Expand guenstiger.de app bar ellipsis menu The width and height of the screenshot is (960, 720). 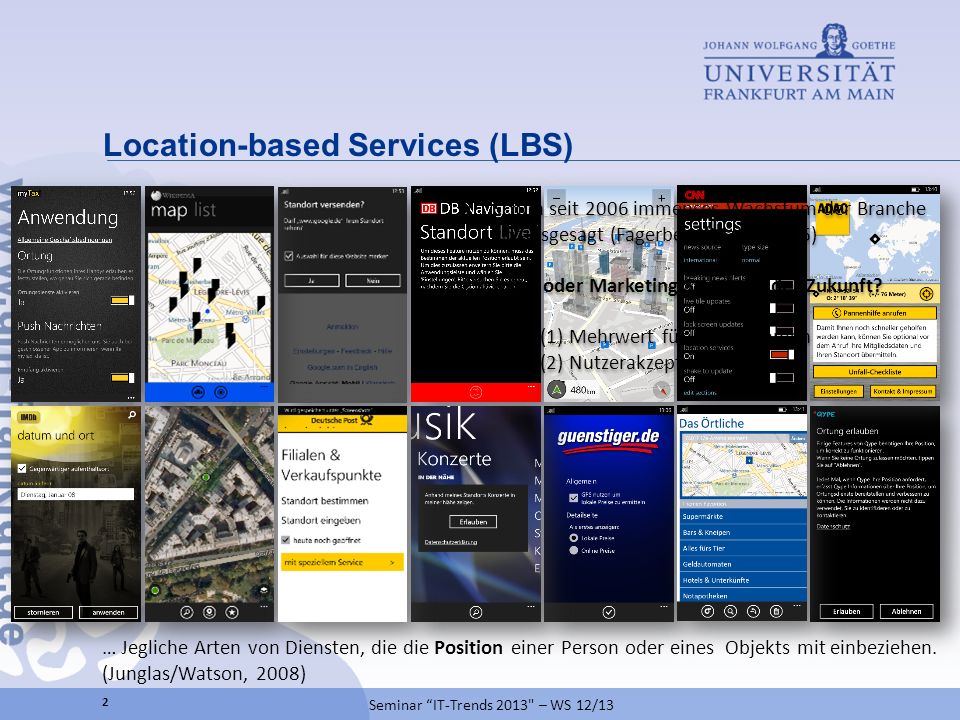[663, 606]
